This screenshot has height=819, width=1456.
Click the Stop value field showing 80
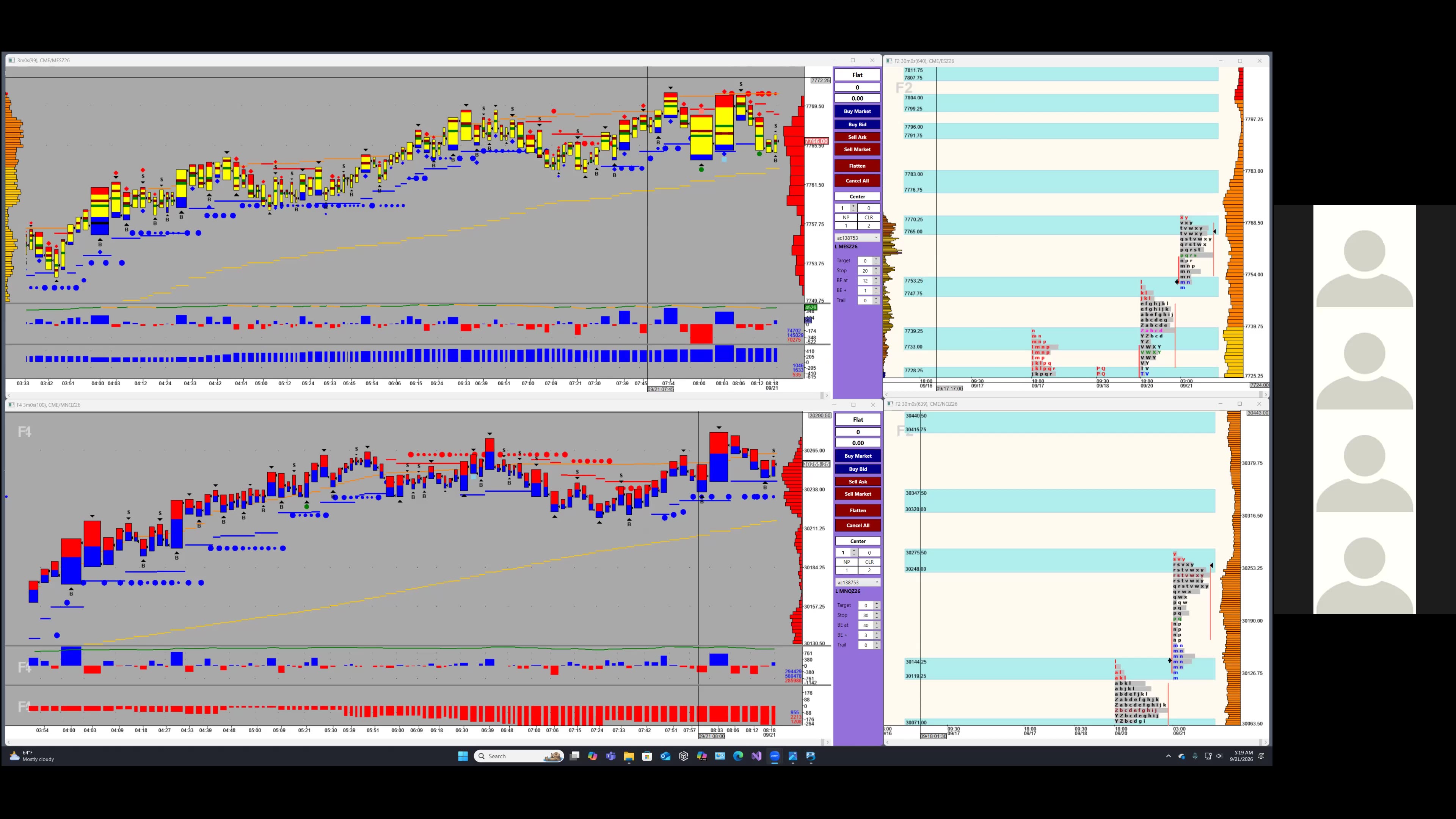(865, 615)
